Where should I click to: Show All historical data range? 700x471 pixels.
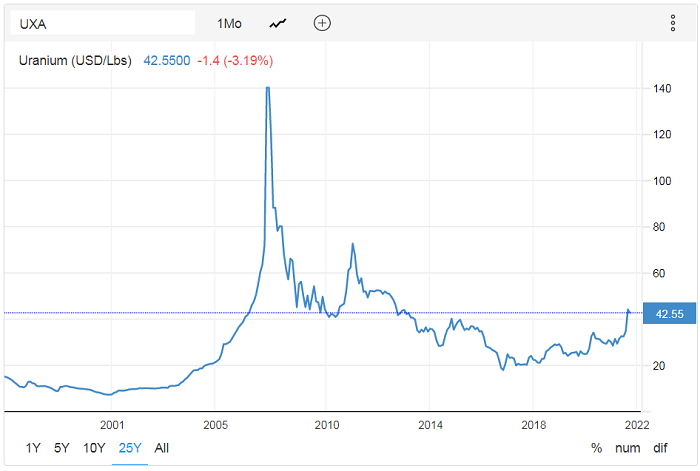click(162, 448)
